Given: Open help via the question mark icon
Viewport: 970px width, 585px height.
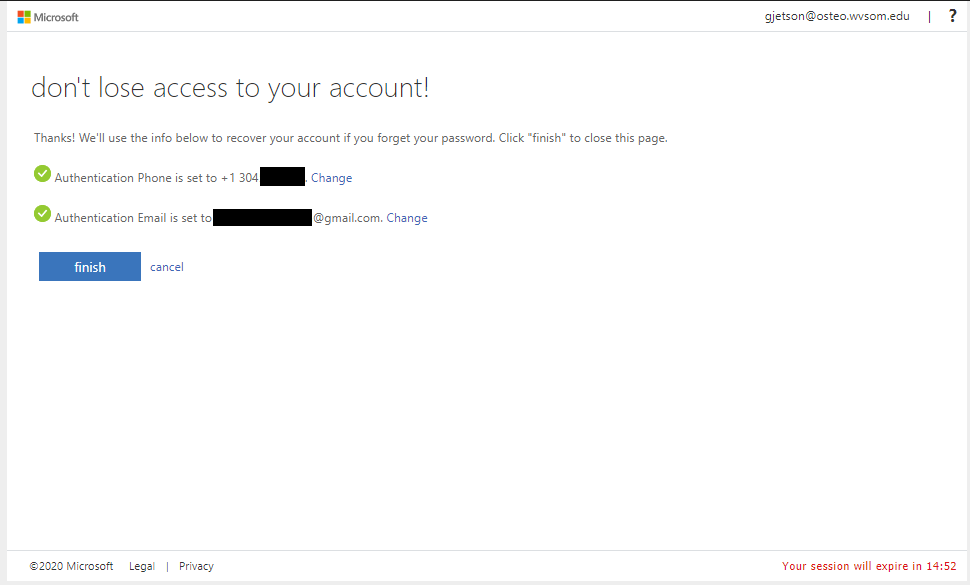Looking at the screenshot, I should point(953,16).
